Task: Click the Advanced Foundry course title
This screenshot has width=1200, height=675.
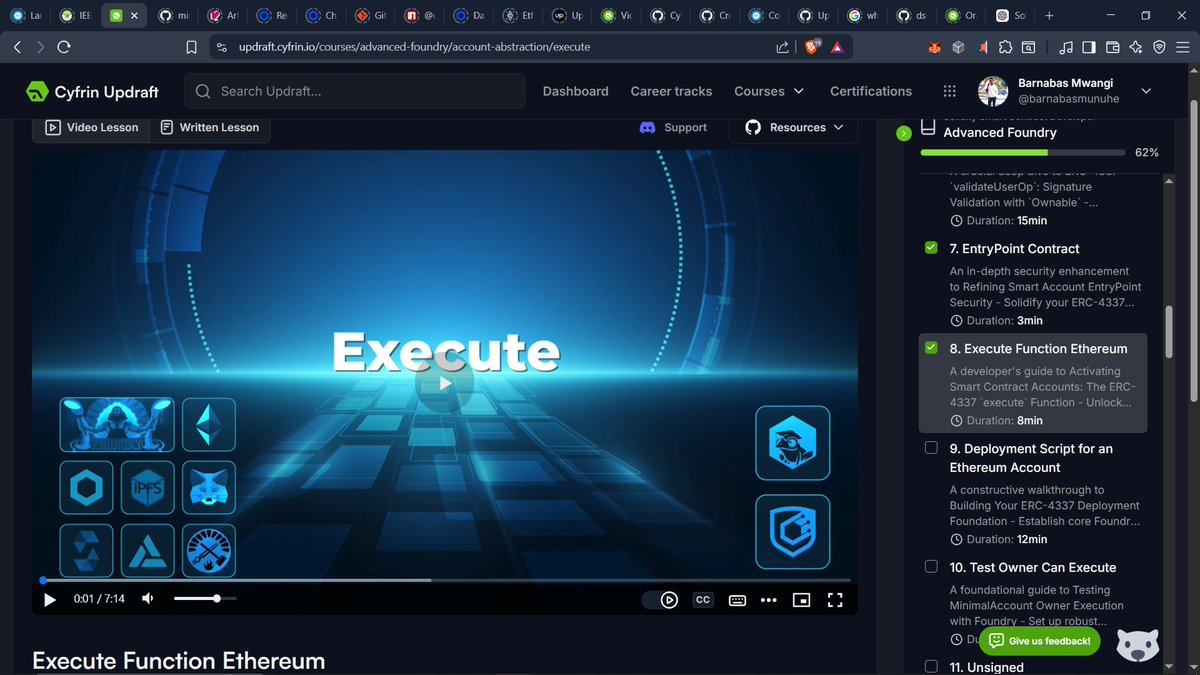Action: click(x=1000, y=132)
